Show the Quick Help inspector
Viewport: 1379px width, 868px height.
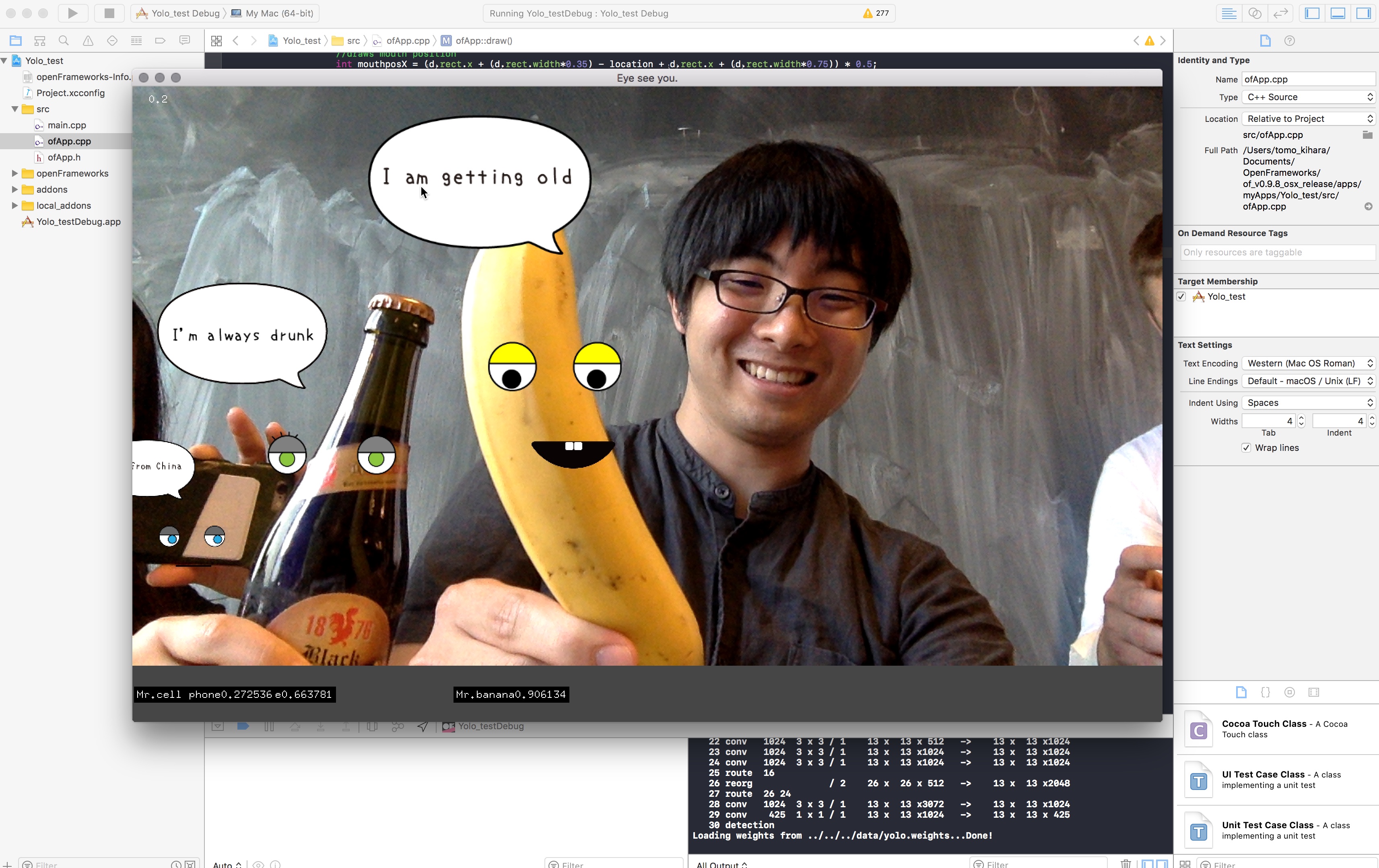coord(1289,41)
